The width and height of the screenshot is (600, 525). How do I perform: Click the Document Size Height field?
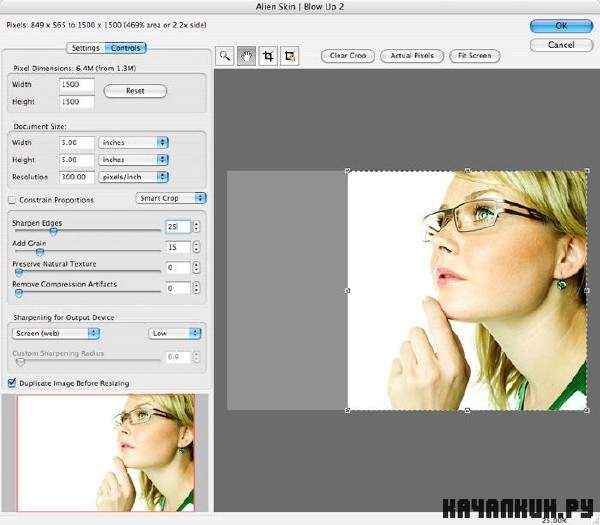[x=77, y=160]
